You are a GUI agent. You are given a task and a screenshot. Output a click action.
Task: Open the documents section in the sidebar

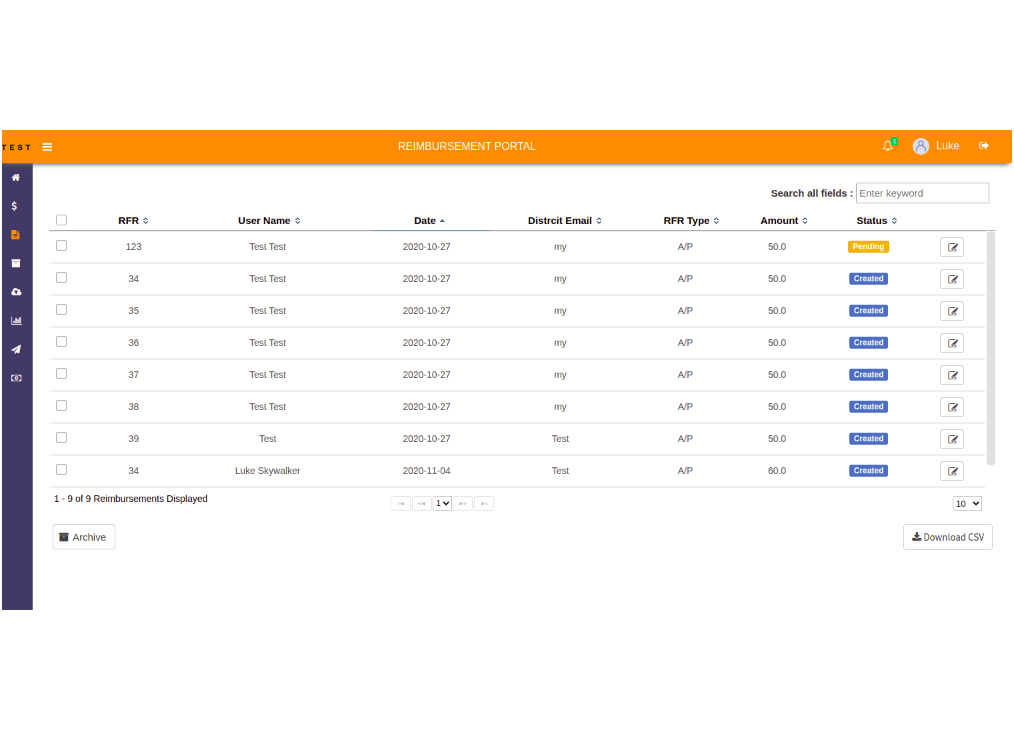(x=16, y=234)
